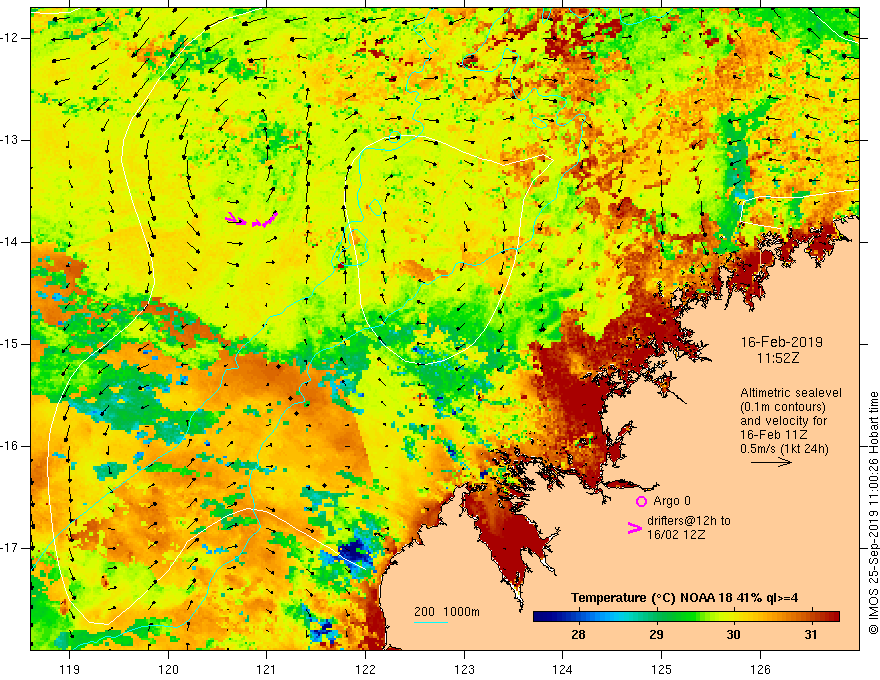Click the longitude axis label 124

pyautogui.click(x=563, y=669)
